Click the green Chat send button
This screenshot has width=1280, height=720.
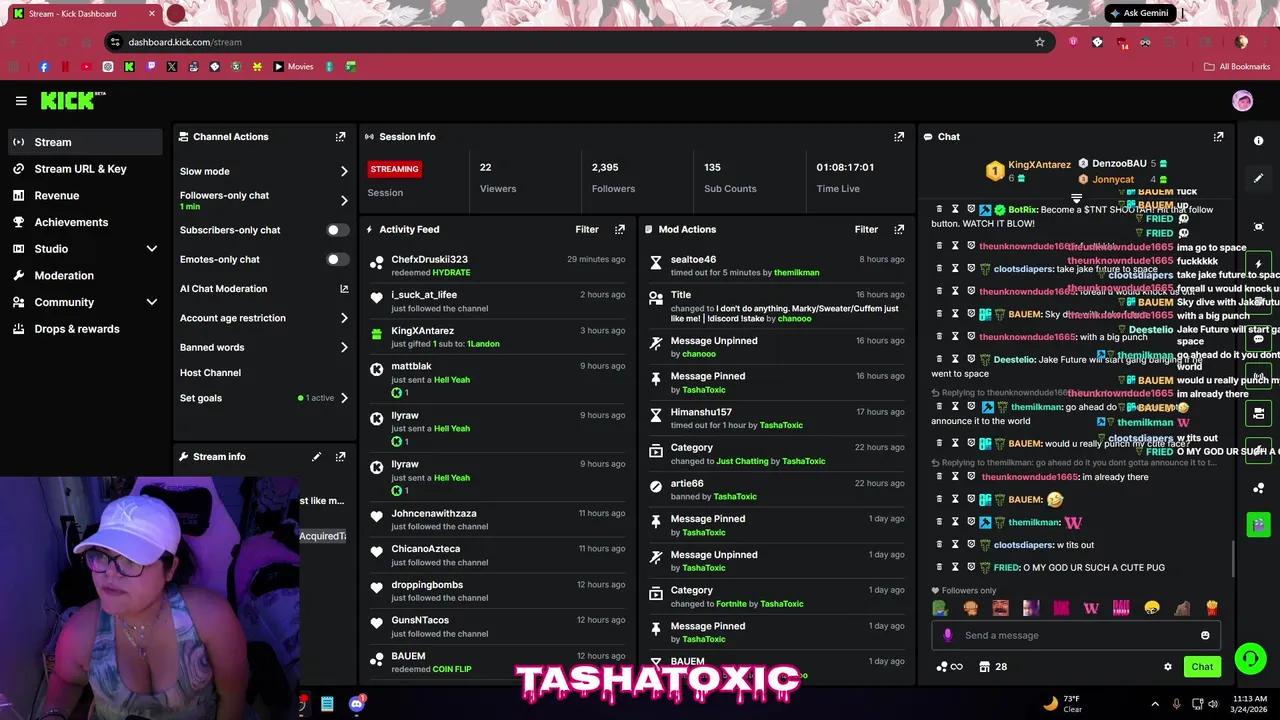click(1202, 667)
